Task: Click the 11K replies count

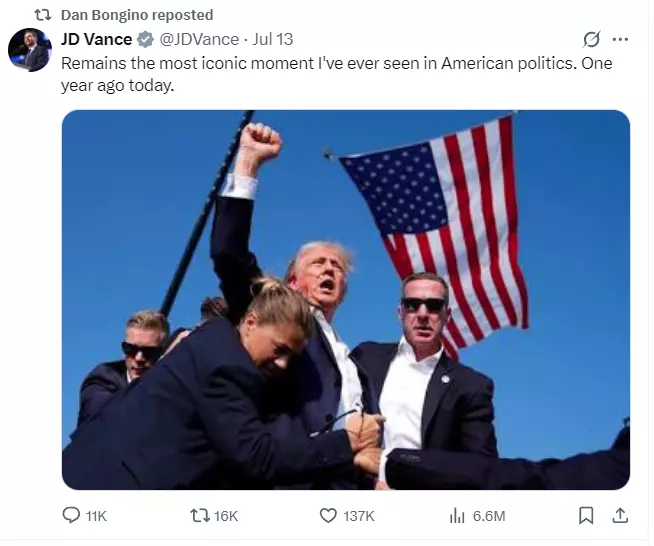Action: click(x=96, y=516)
